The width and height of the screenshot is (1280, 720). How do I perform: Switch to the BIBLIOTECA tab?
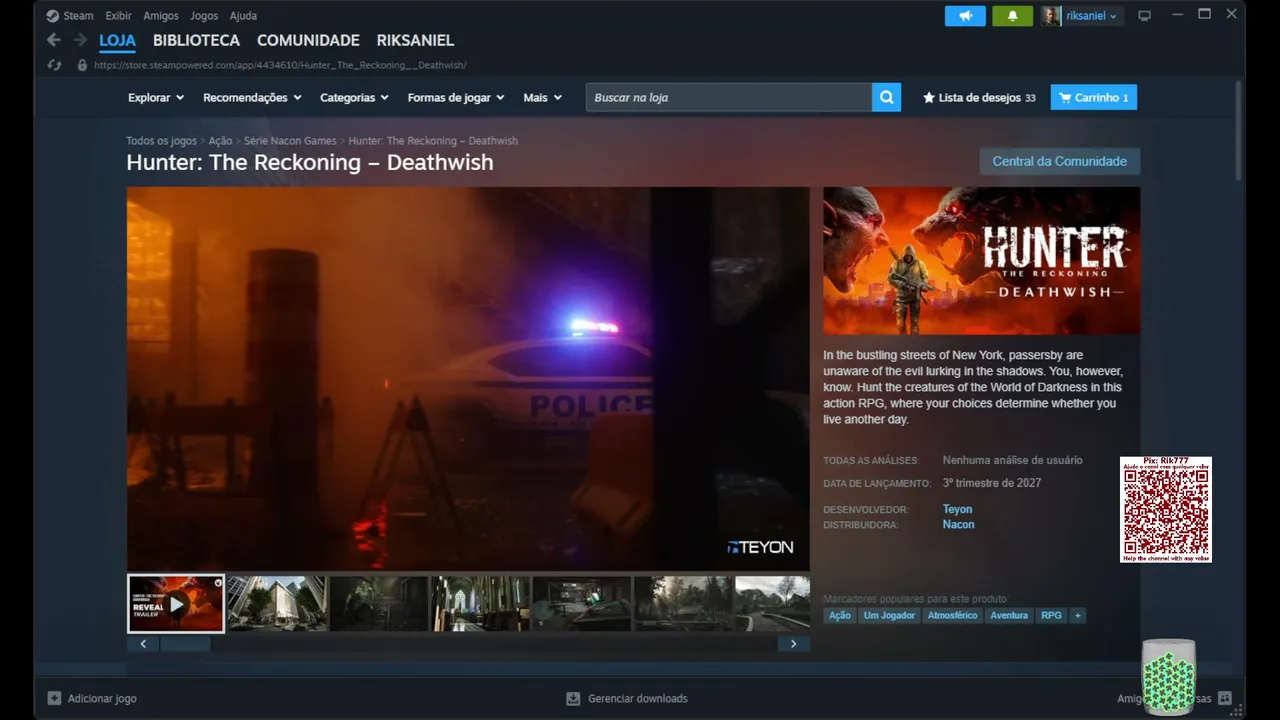(196, 40)
